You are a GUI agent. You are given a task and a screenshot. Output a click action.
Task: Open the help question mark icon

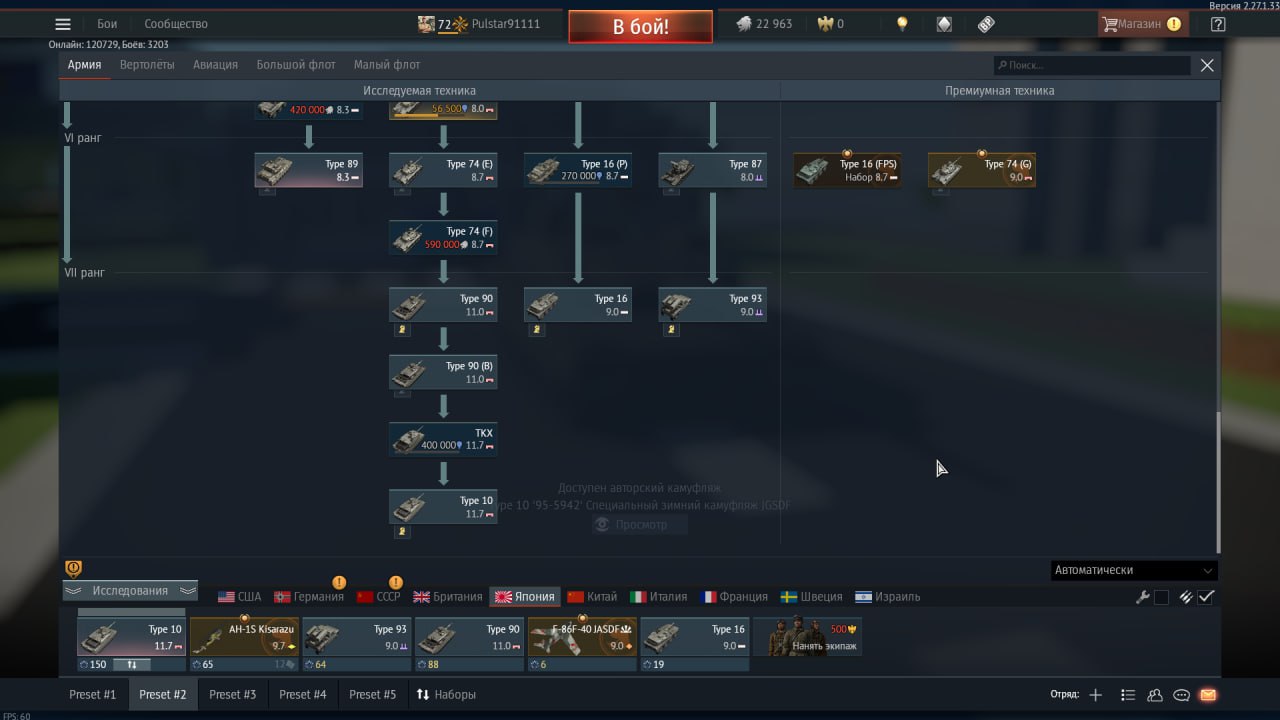coord(1217,24)
